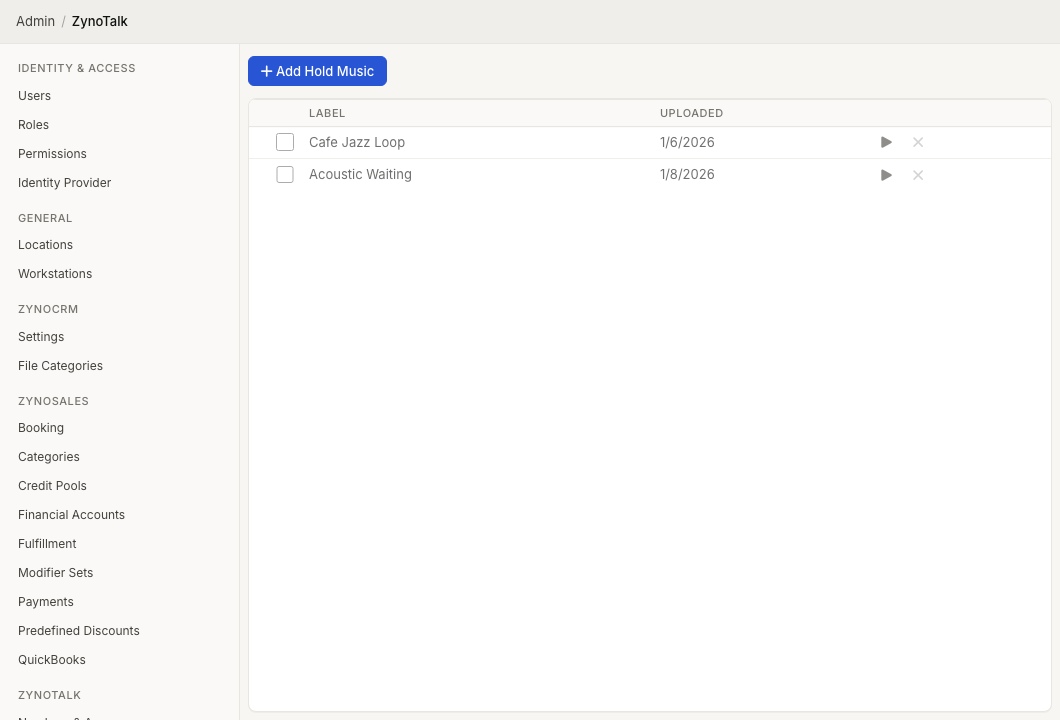Select the Acoustic Waiting label

[360, 174]
